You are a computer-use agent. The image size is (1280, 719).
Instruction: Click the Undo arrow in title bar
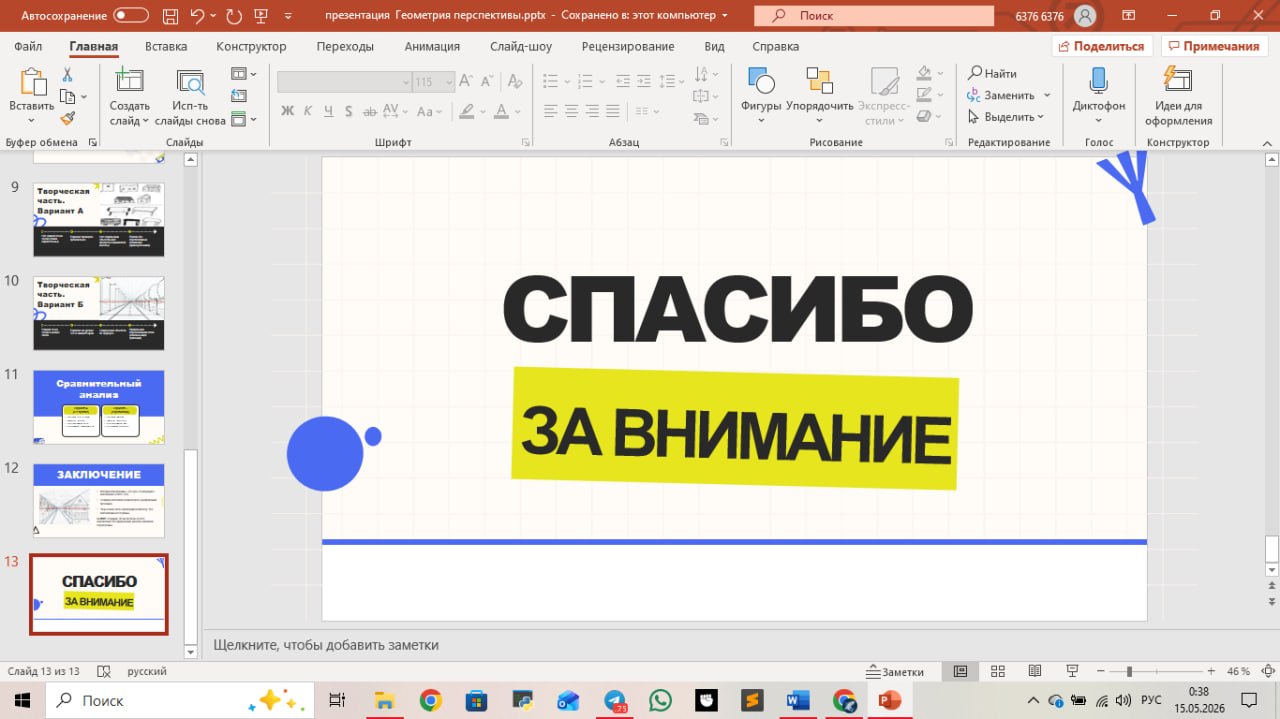197,16
